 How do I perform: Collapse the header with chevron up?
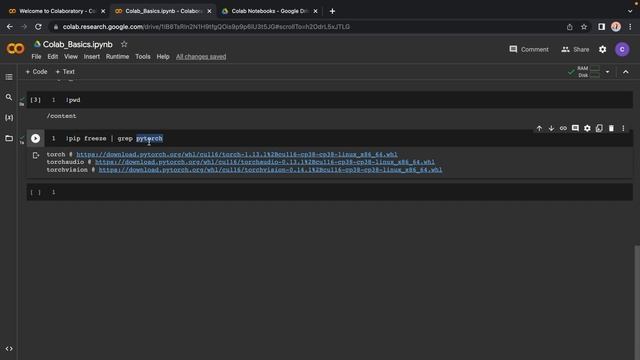626,72
